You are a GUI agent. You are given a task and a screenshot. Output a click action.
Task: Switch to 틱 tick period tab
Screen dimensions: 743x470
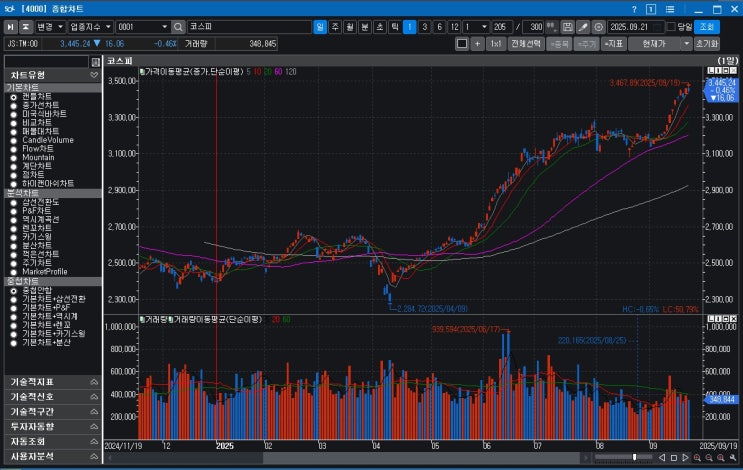pos(395,27)
